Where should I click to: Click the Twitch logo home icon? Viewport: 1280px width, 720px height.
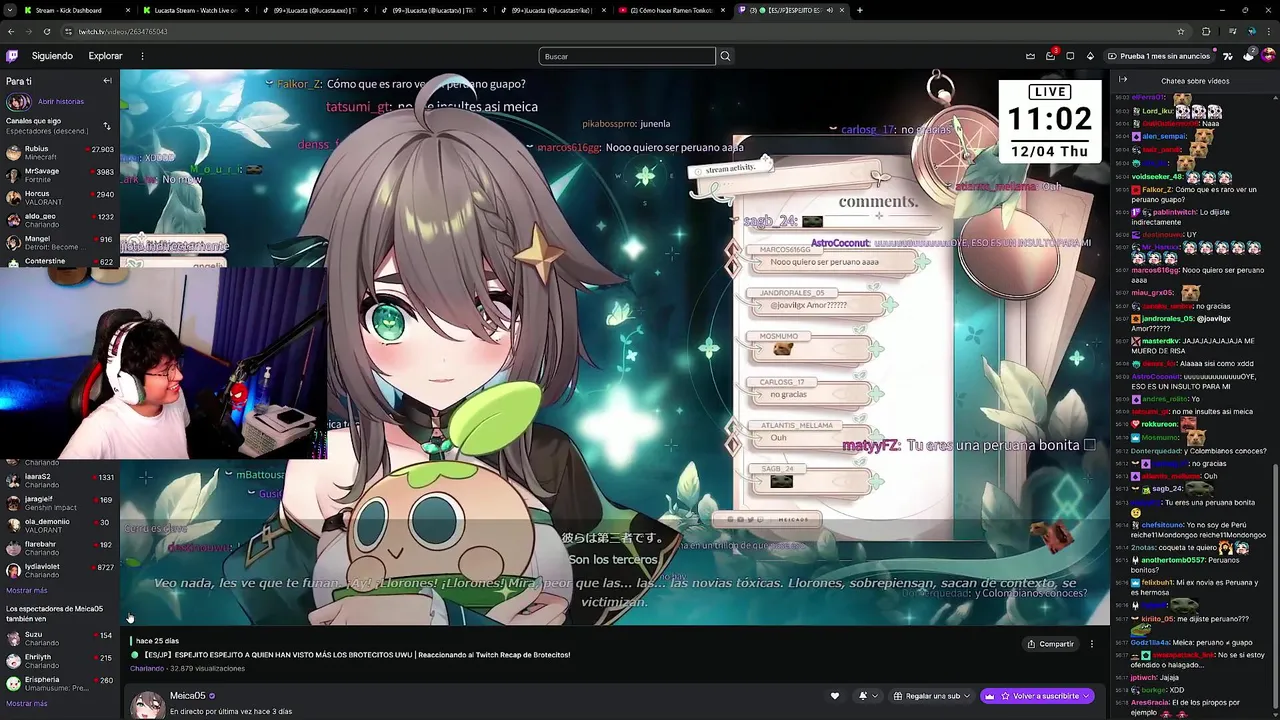pos(12,56)
